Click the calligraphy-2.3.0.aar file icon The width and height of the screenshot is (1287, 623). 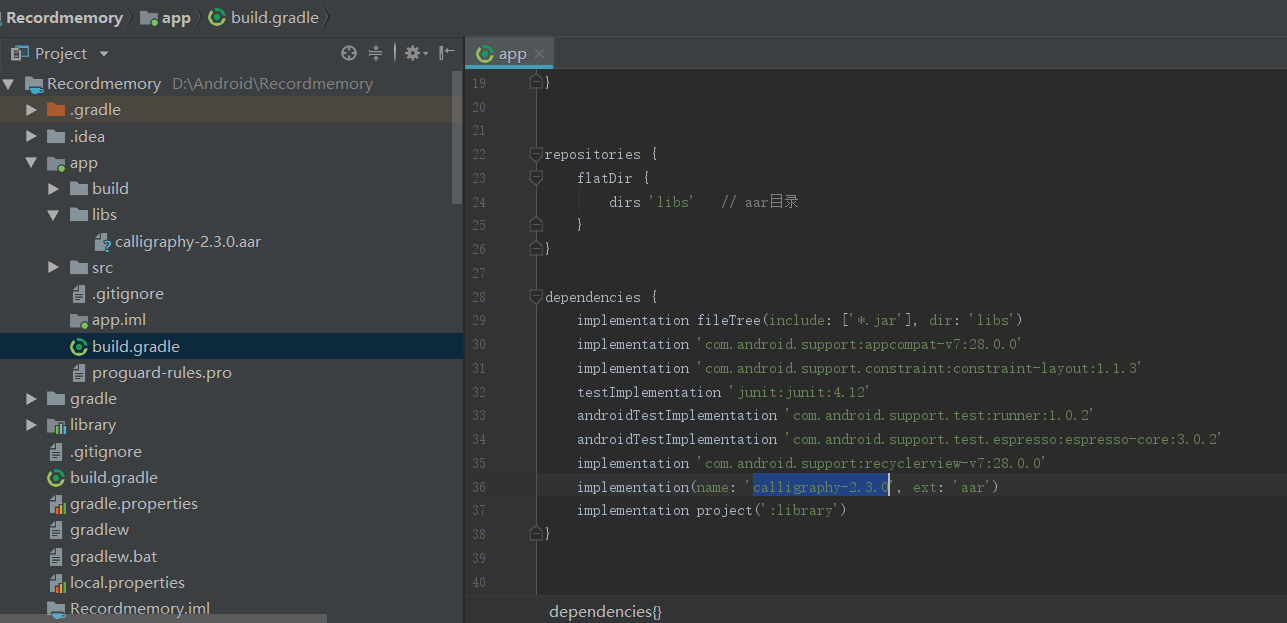click(x=102, y=242)
